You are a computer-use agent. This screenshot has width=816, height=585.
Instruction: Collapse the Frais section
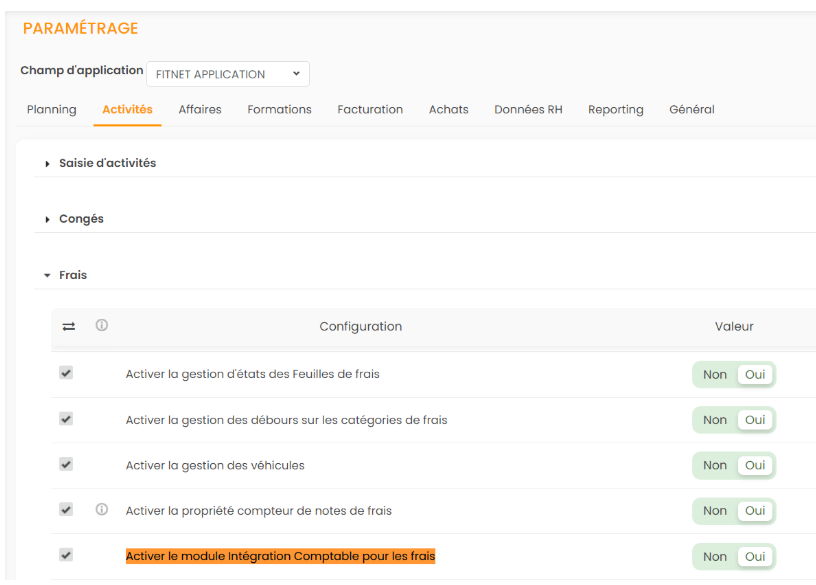[72, 275]
